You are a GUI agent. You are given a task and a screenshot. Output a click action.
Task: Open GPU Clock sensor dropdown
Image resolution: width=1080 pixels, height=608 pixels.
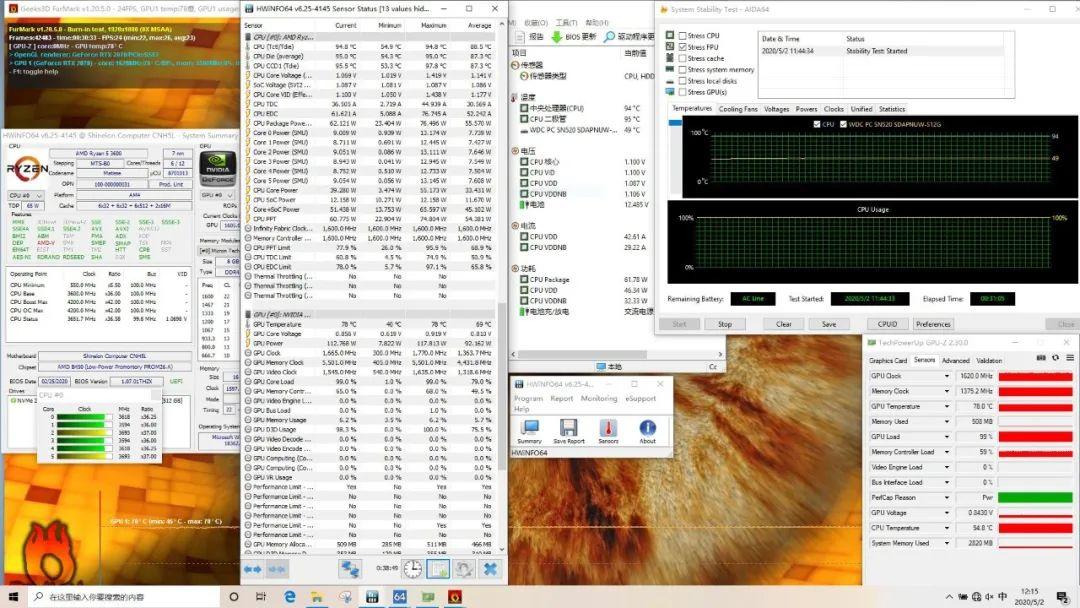coord(947,376)
